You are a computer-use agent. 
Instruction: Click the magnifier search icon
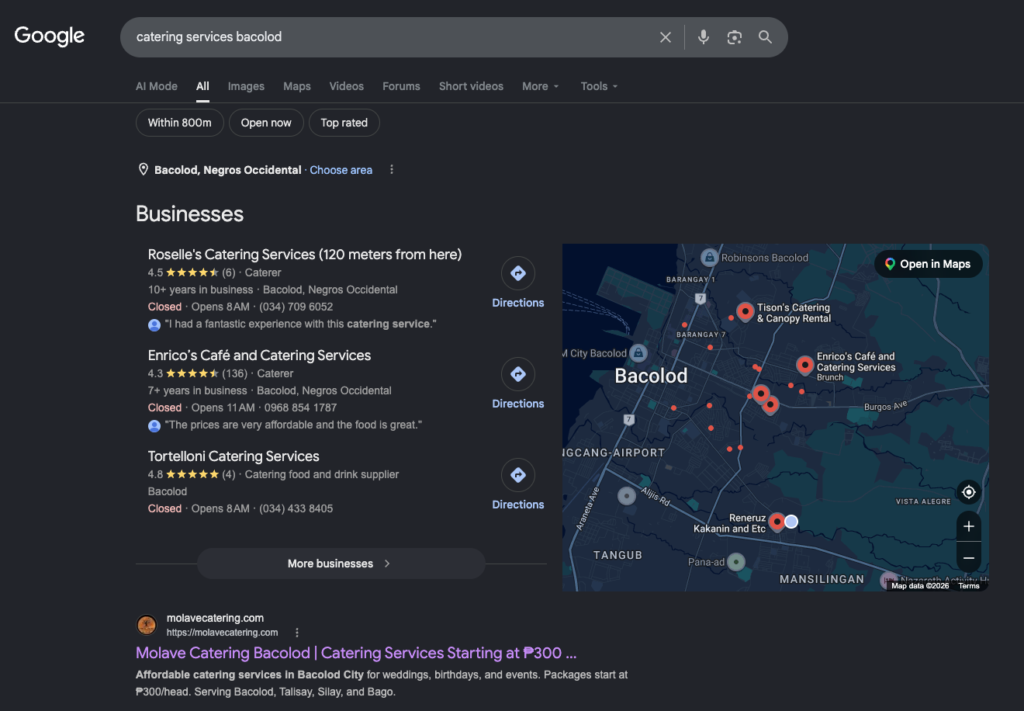coord(765,37)
